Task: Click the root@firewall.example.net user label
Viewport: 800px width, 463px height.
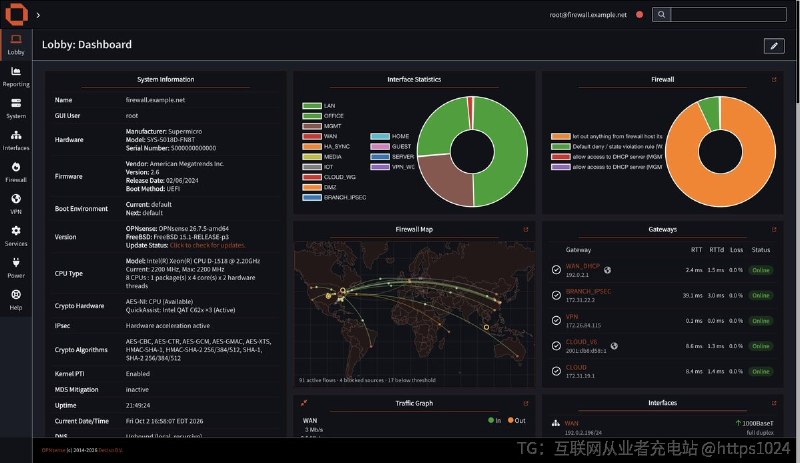Action: (588, 15)
